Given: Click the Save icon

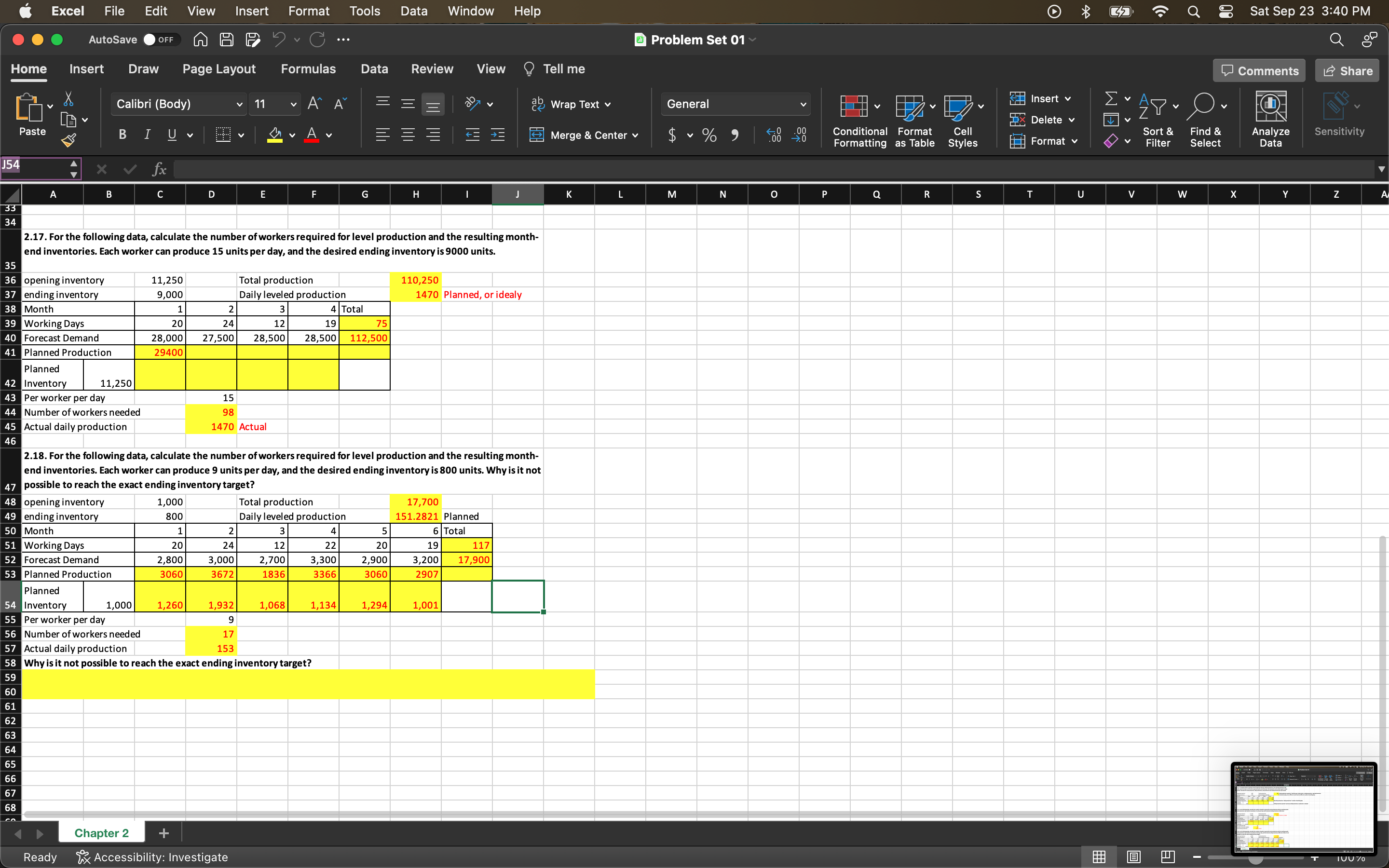Looking at the screenshot, I should (226, 39).
